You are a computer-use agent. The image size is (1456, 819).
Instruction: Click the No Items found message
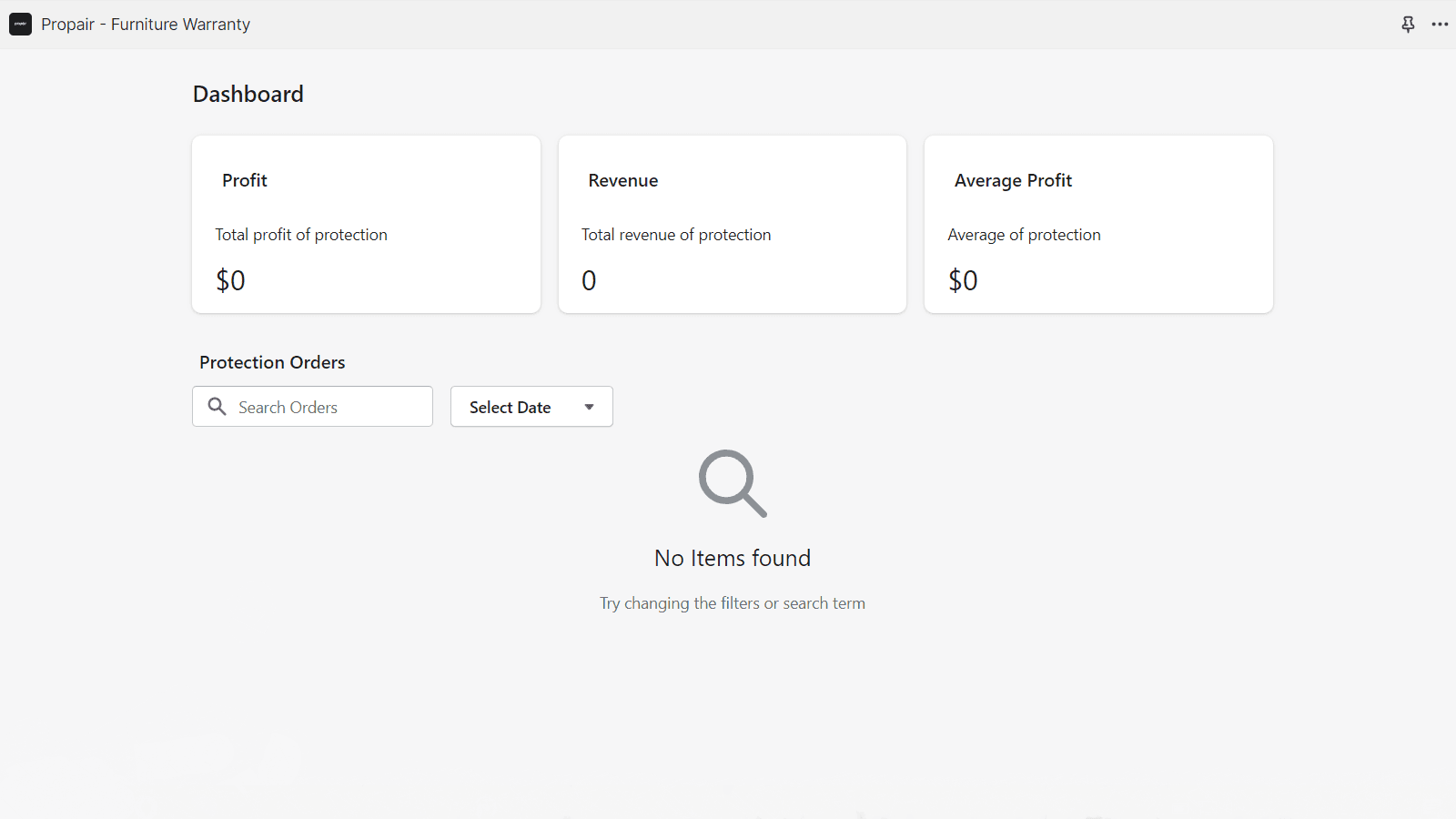pyautogui.click(x=732, y=558)
